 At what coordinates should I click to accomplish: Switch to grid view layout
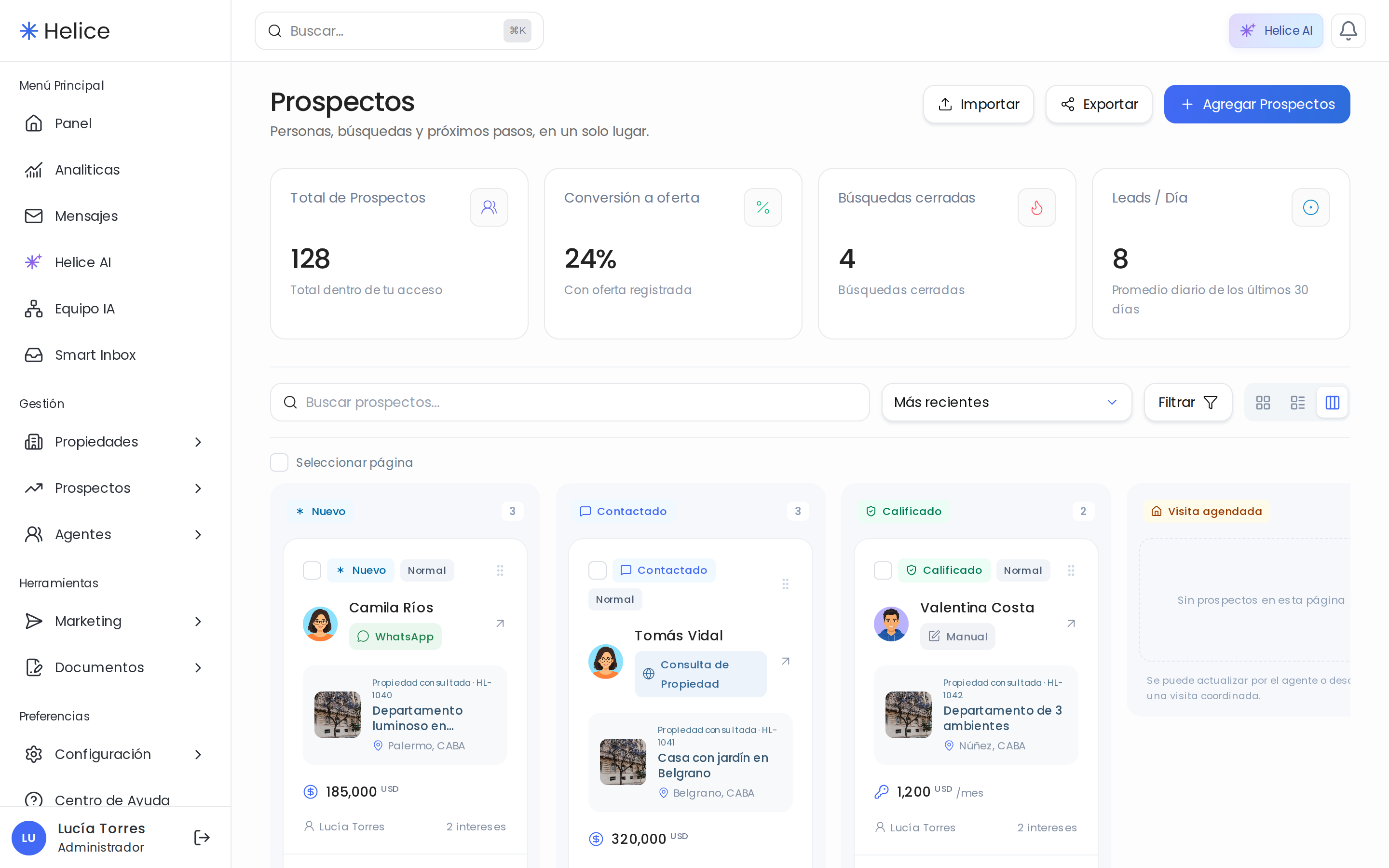(x=1263, y=403)
